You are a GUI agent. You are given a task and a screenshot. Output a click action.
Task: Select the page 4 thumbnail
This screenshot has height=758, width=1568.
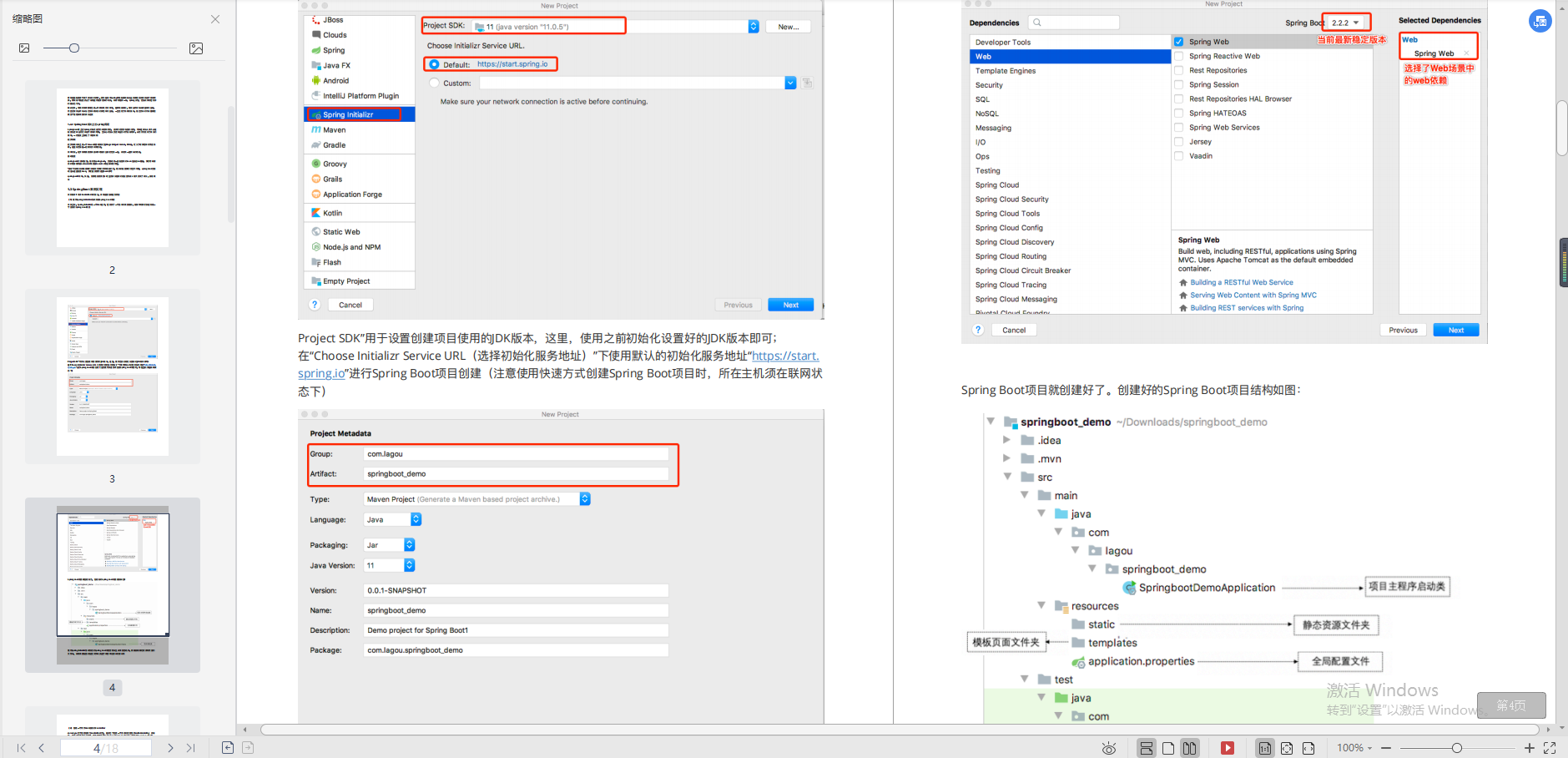pyautogui.click(x=113, y=585)
